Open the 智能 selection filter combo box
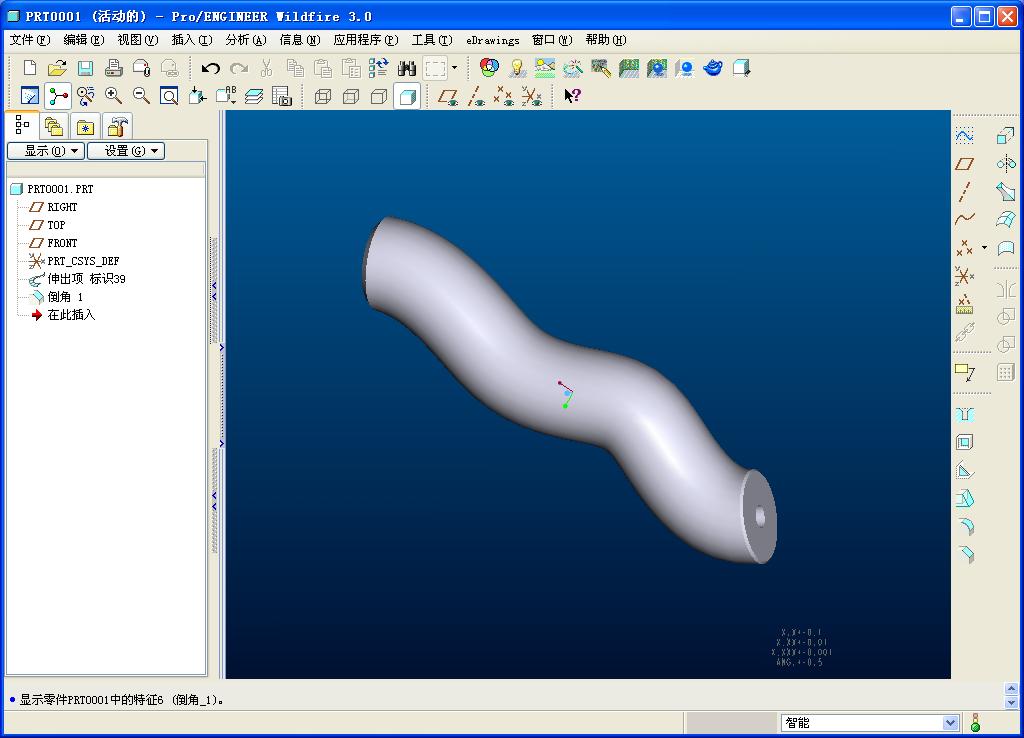The width and height of the screenshot is (1024, 738). 870,722
